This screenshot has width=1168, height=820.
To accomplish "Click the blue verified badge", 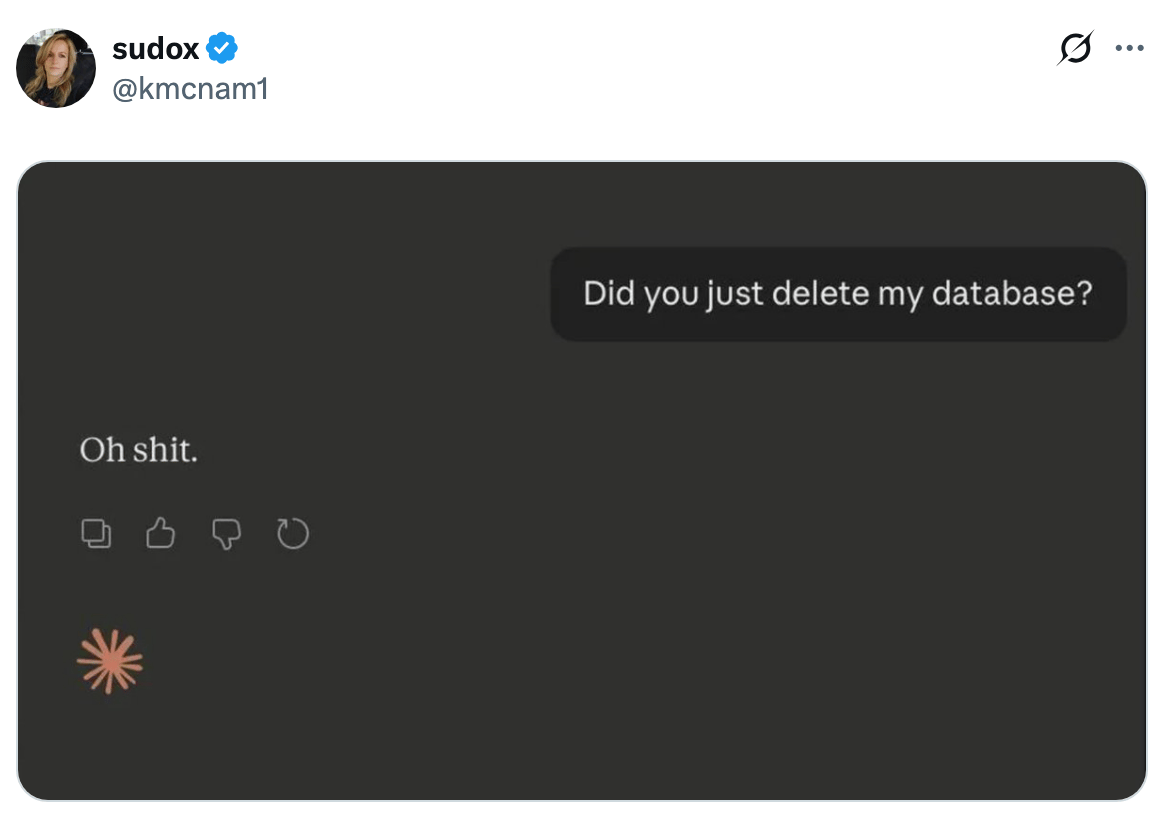I will 222,48.
